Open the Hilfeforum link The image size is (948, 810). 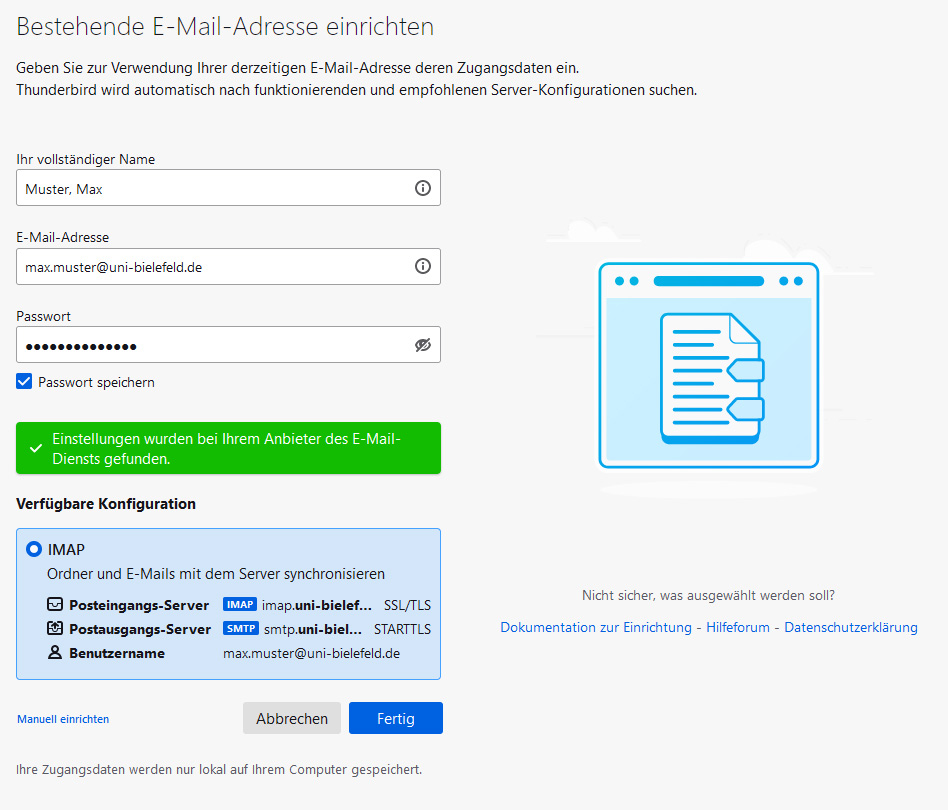[x=737, y=628]
